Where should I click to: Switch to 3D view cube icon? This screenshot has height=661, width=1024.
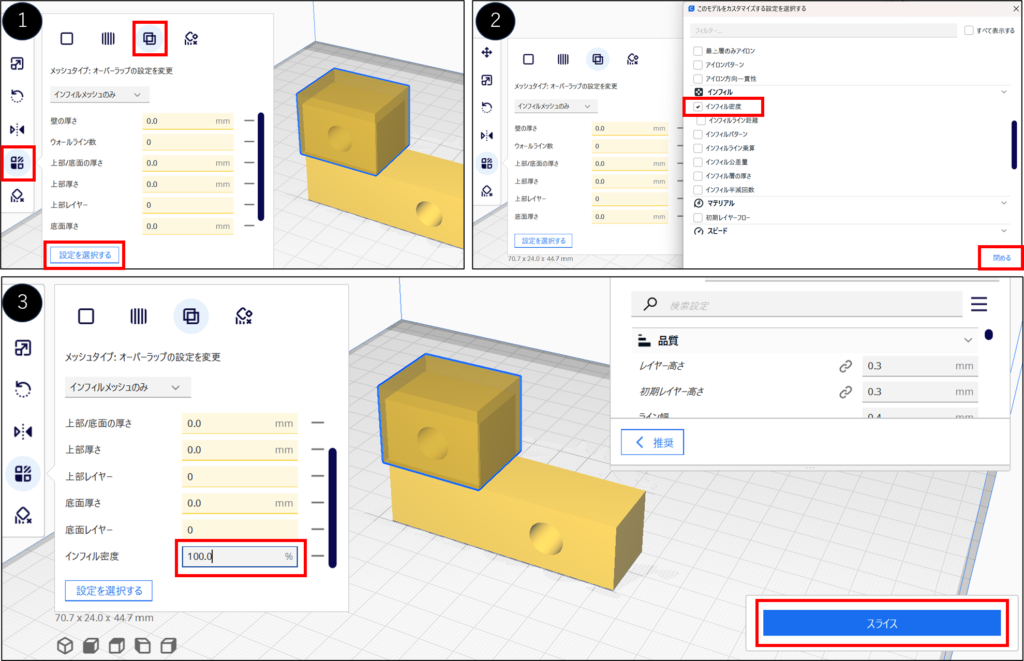(x=65, y=645)
